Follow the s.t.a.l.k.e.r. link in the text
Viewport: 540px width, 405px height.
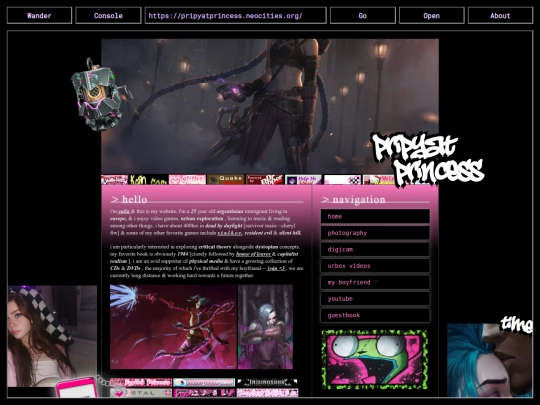[x=229, y=233]
